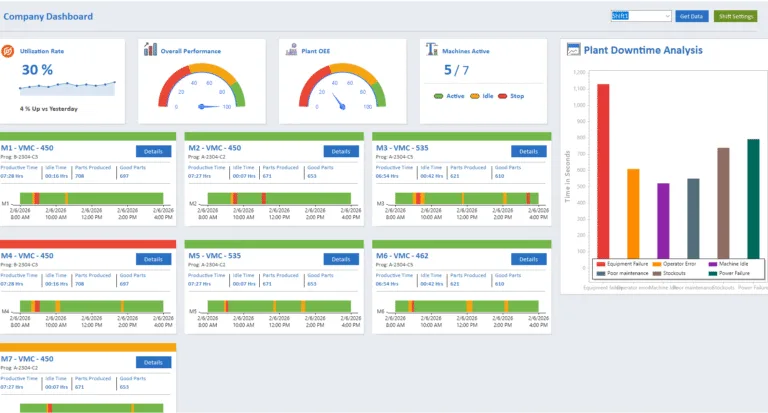Click the Plant Downtime Analysis chart icon
Image resolution: width=768 pixels, height=413 pixels.
(x=573, y=49)
